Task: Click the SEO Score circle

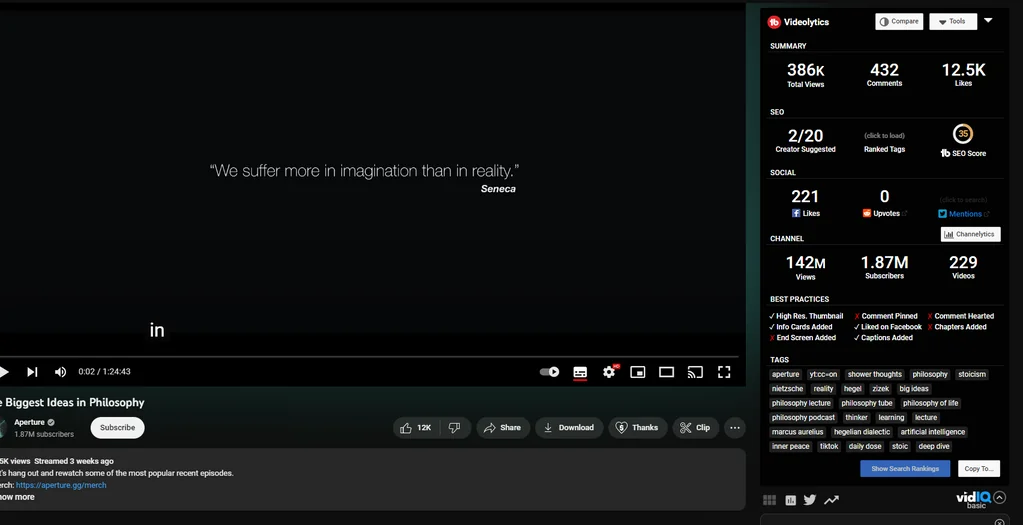Action: pos(963,134)
